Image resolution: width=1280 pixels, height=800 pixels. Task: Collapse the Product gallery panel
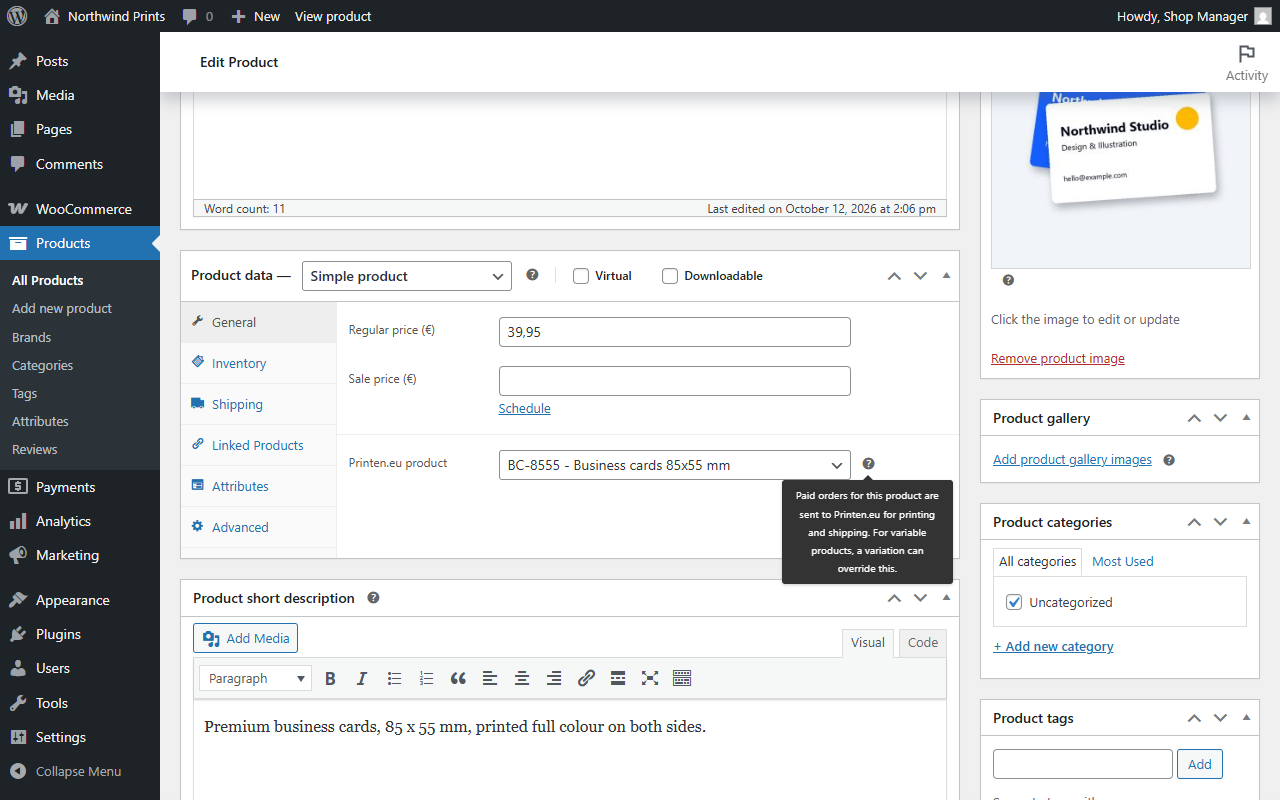[x=1246, y=418]
